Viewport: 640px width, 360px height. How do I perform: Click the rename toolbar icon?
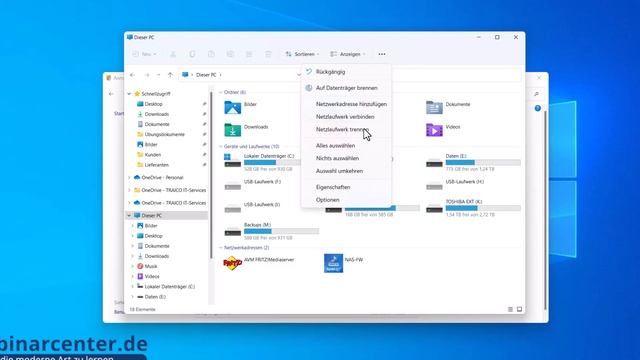click(x=230, y=54)
